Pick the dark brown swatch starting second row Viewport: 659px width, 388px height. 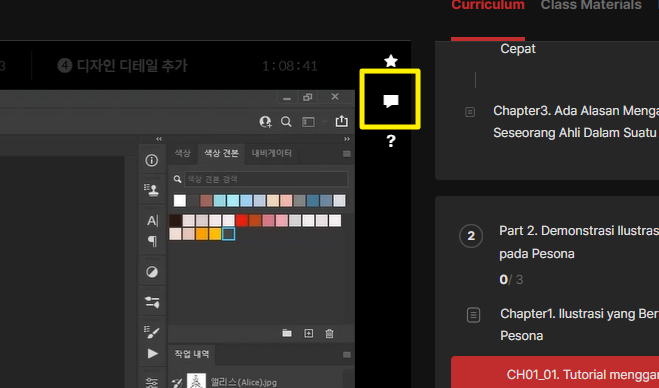pos(175,220)
